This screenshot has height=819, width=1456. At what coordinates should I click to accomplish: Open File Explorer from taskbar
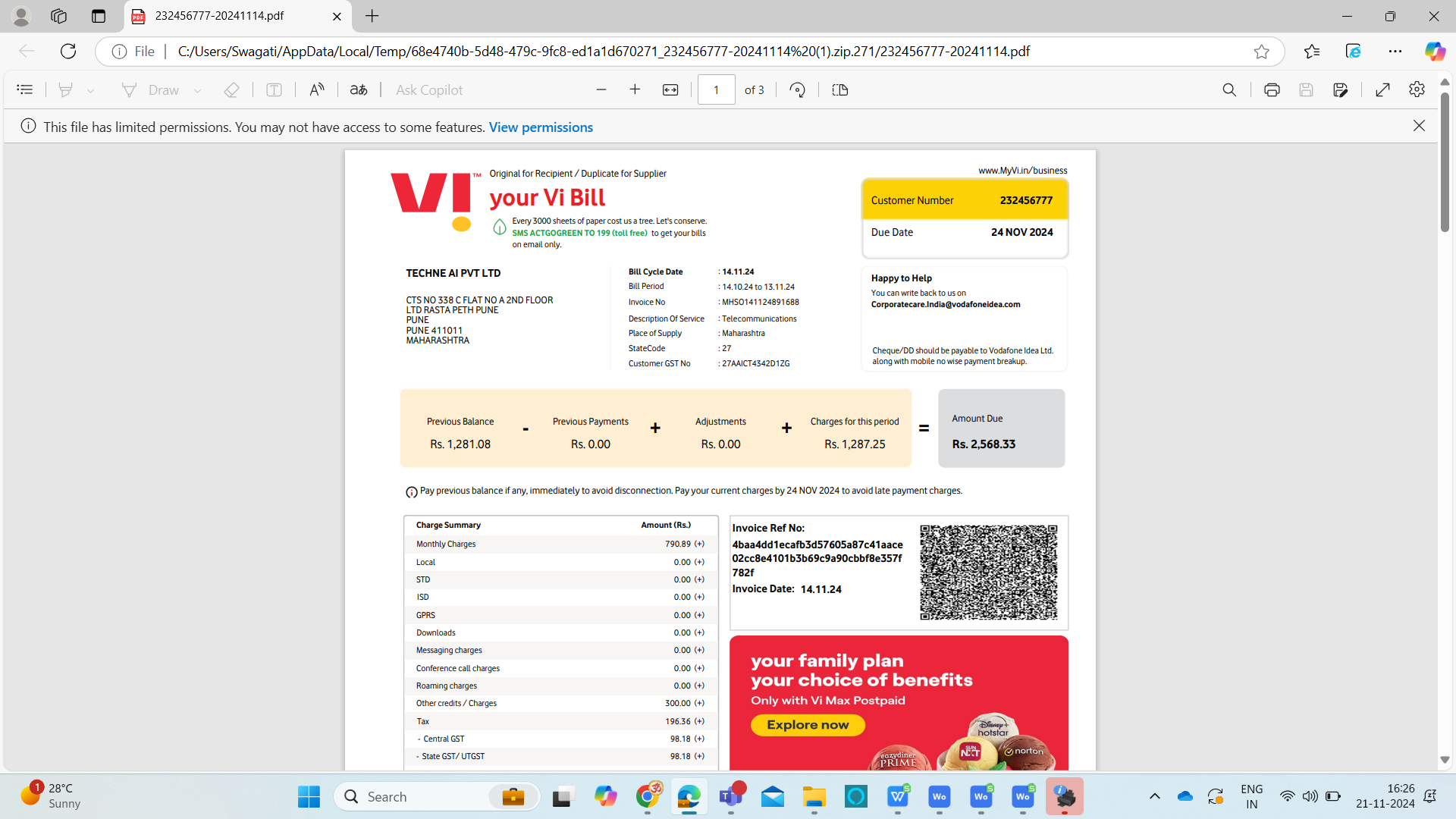click(814, 797)
